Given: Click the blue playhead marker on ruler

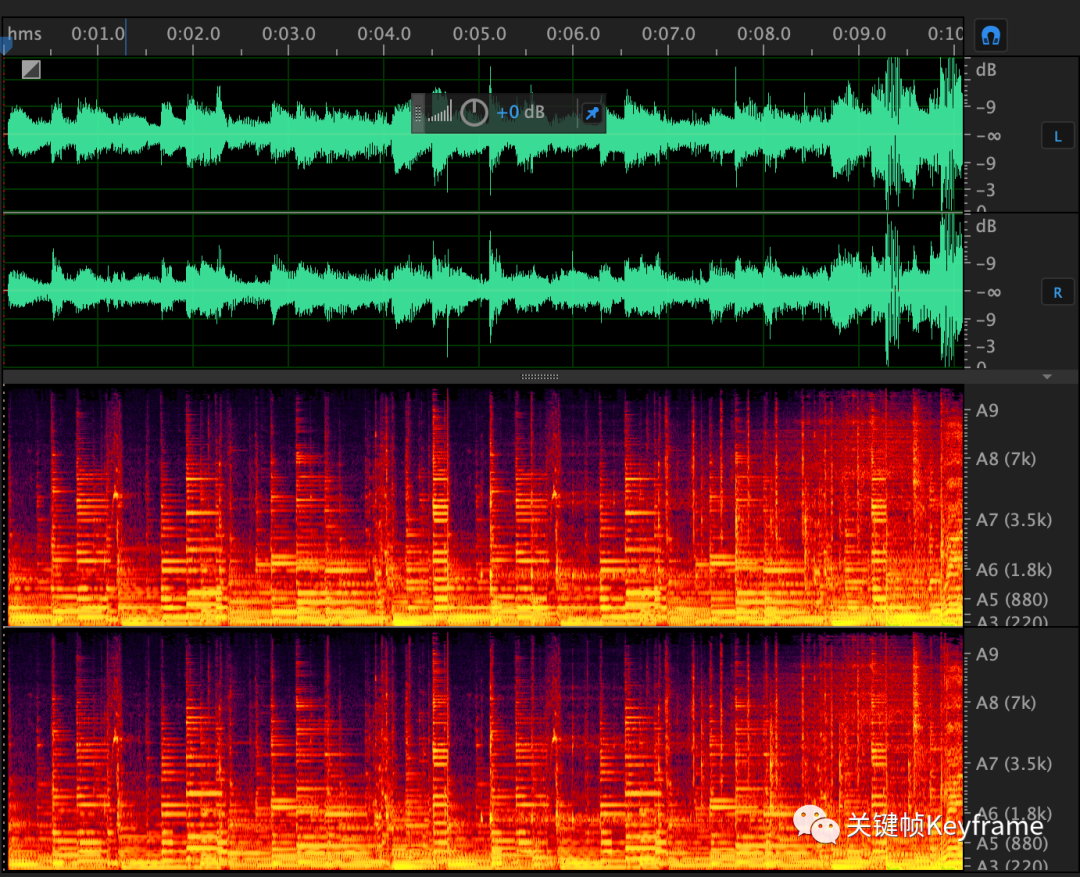Looking at the screenshot, I should pyautogui.click(x=5, y=43).
